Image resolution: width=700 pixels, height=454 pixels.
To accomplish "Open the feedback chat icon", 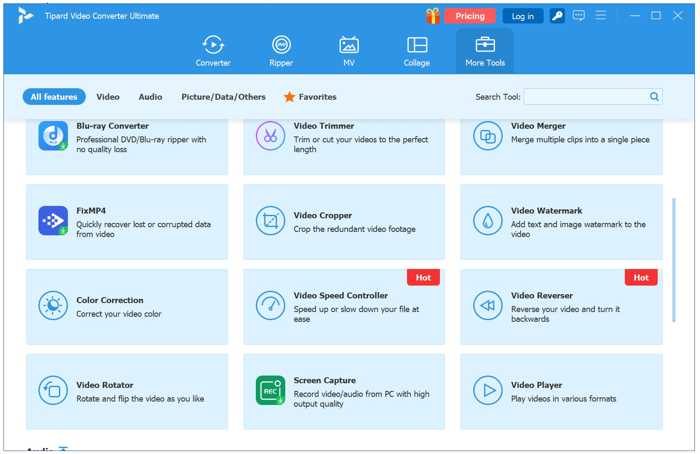I will (x=579, y=16).
